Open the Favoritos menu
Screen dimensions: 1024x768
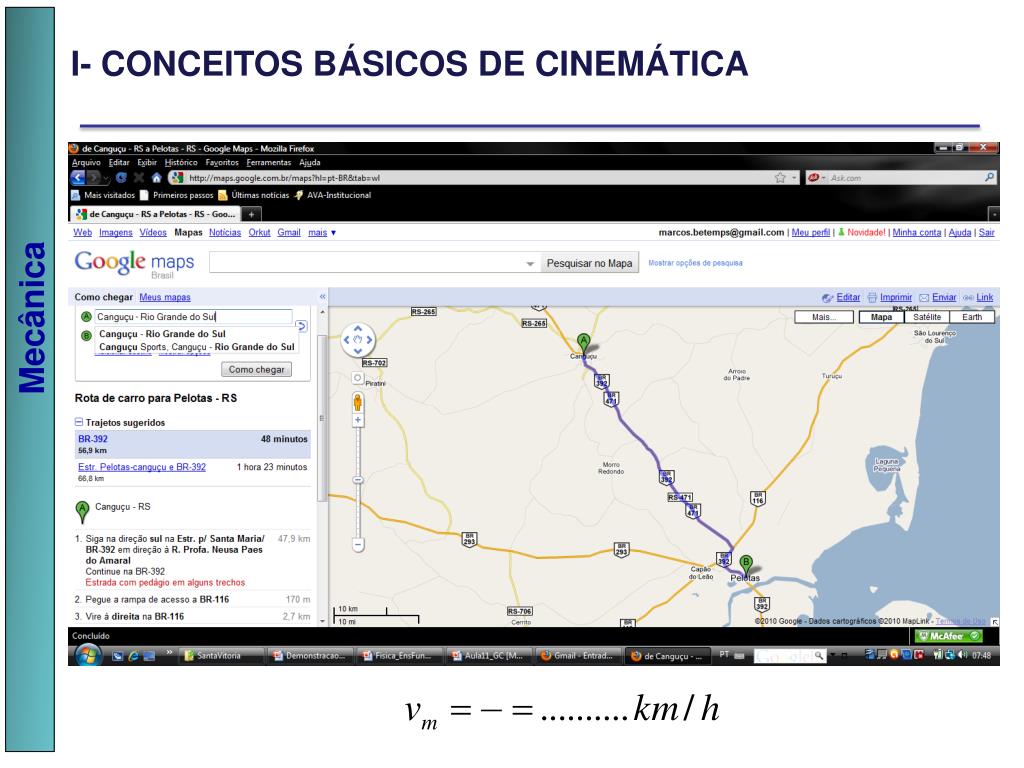pos(222,163)
